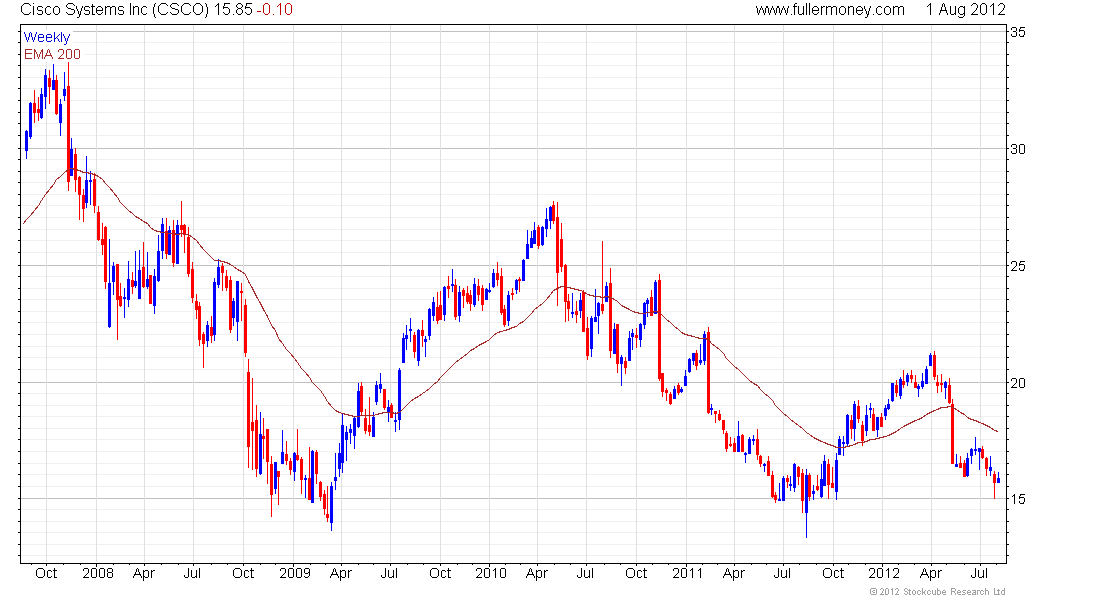Click the 25 price axis label
1100x600 pixels.
pyautogui.click(x=1018, y=266)
